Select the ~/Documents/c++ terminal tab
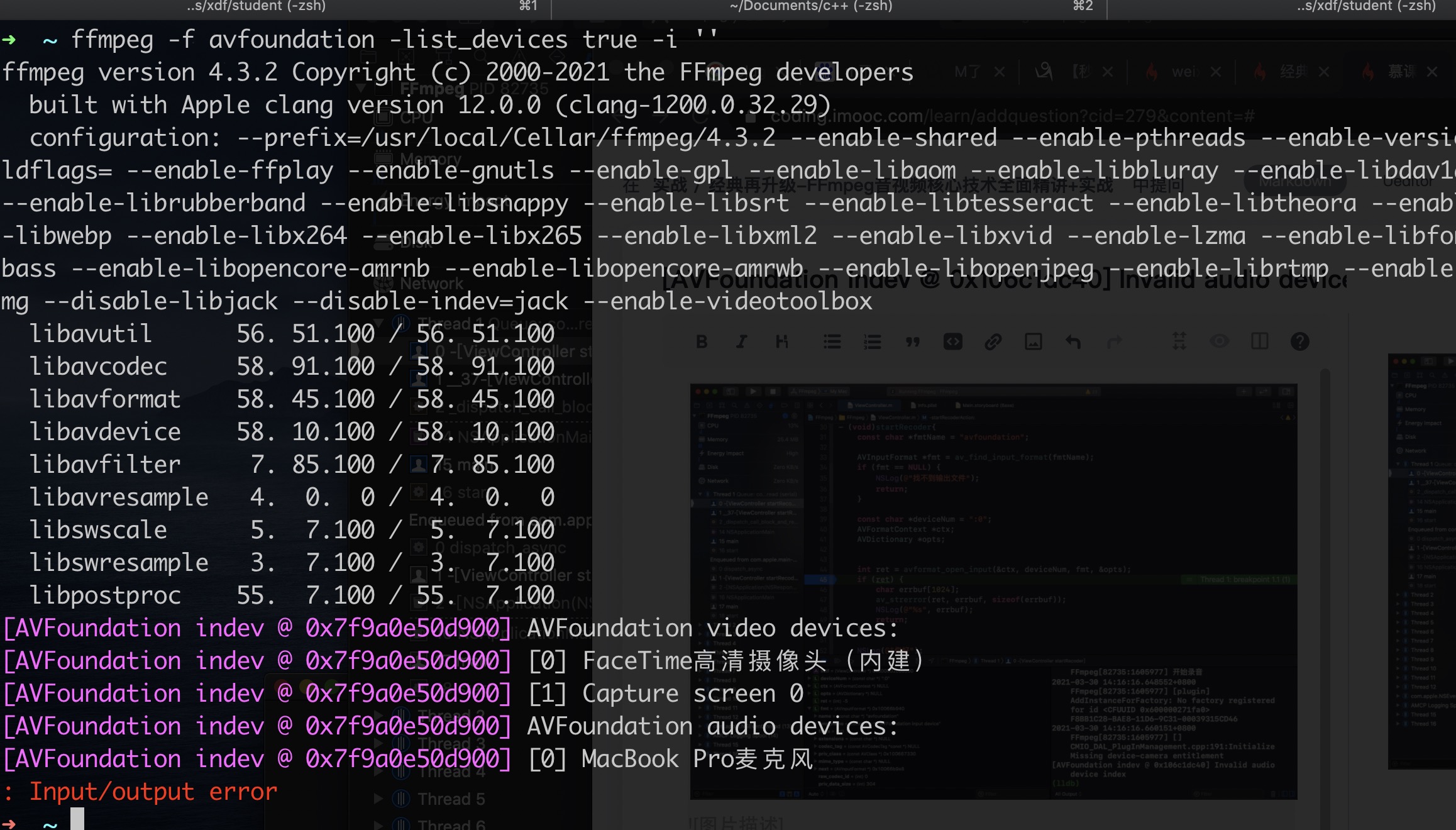The image size is (1456, 830). (829, 6)
